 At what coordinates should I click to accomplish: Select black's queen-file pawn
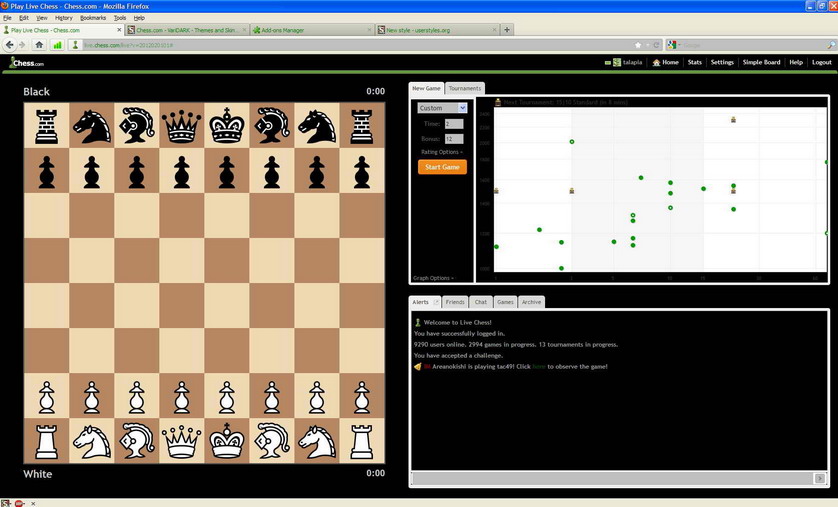[x=182, y=171]
